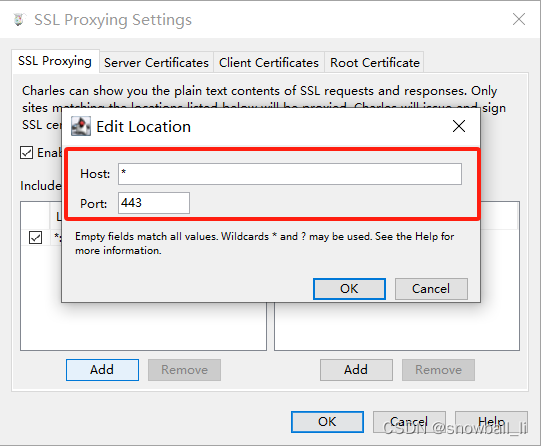541x446 pixels.
Task: Confirm Edit Location with OK
Action: [x=349, y=289]
